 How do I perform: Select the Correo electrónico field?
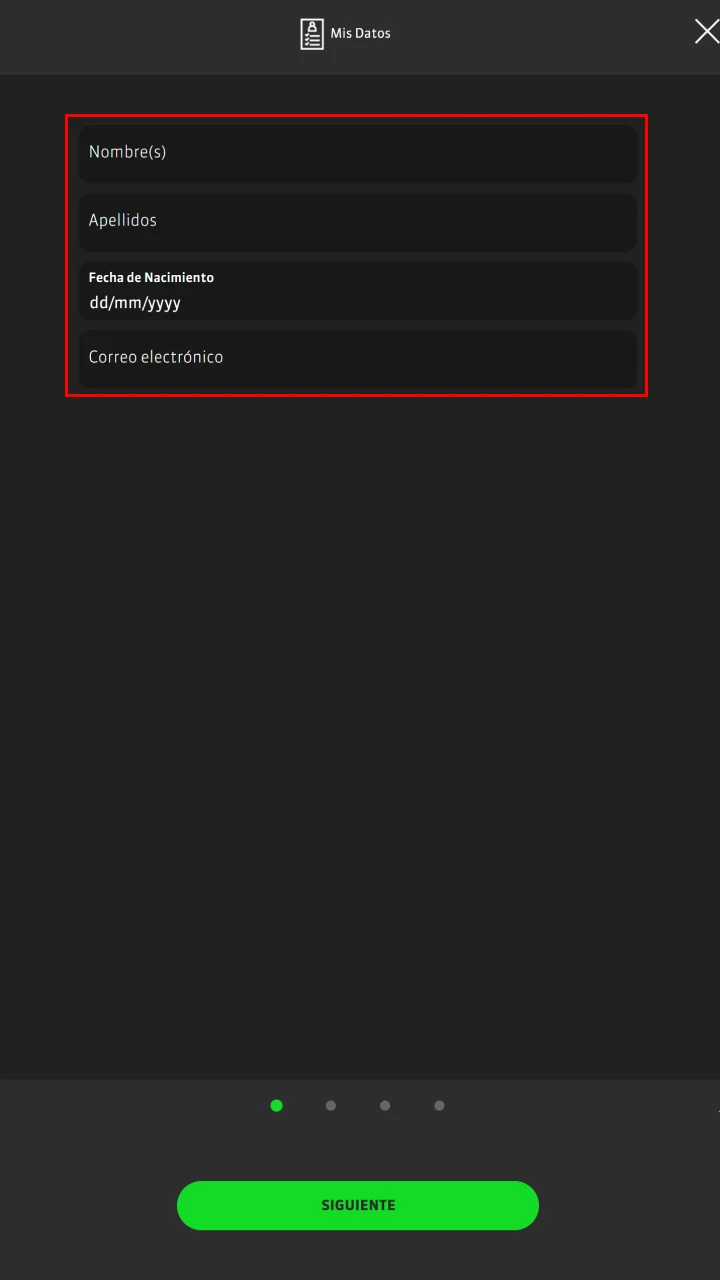[x=358, y=358]
